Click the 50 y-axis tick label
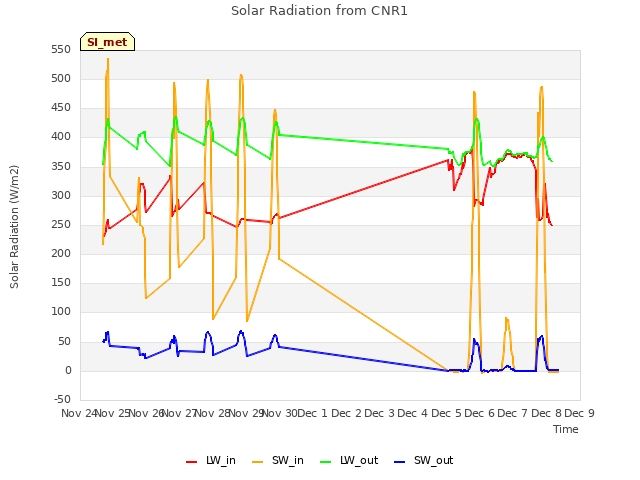Viewport: 640px width, 480px height. 64,341
